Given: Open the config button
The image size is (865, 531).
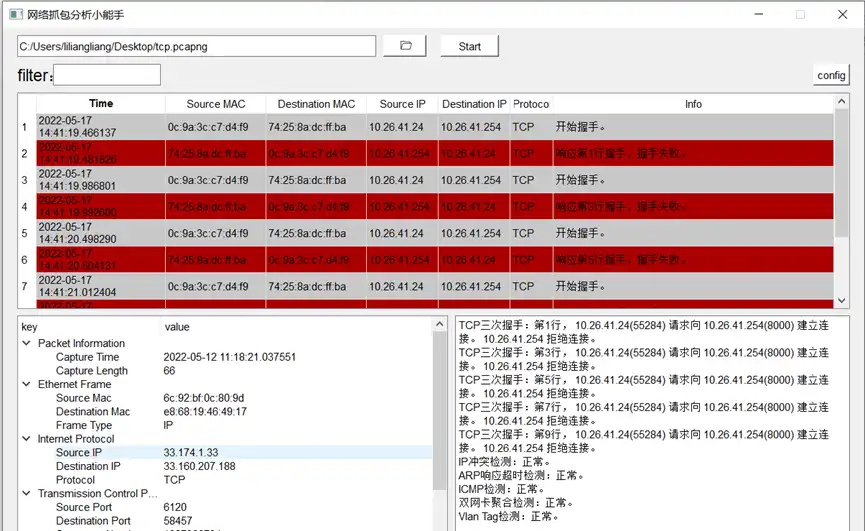Looking at the screenshot, I should pyautogui.click(x=831, y=75).
